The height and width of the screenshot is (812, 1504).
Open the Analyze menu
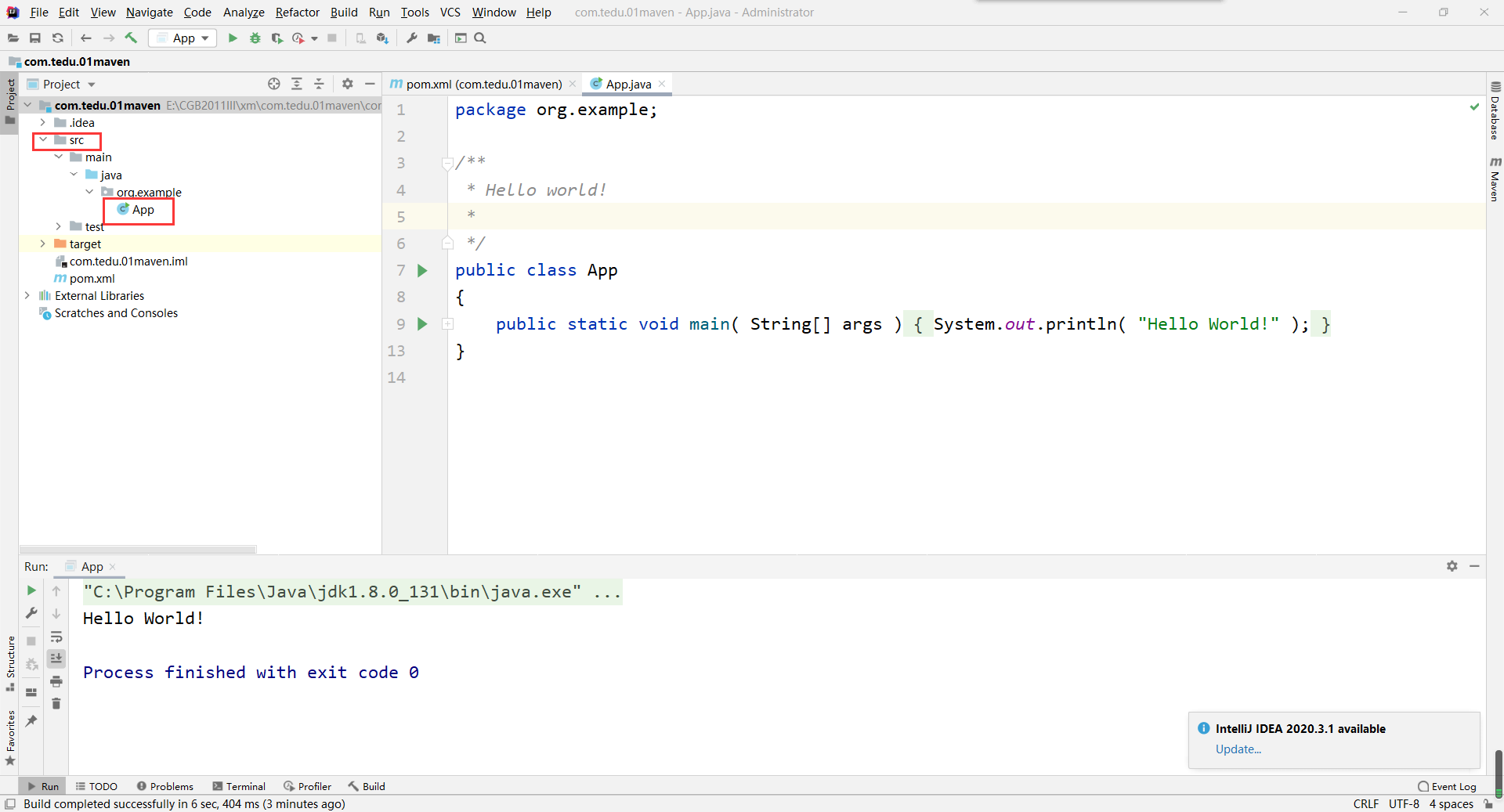244,12
